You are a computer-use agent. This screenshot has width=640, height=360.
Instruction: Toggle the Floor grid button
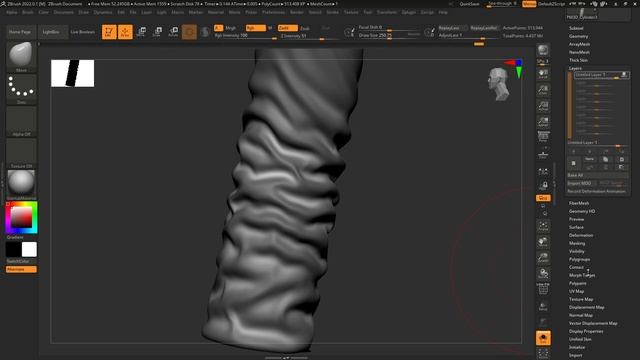pyautogui.click(x=543, y=154)
